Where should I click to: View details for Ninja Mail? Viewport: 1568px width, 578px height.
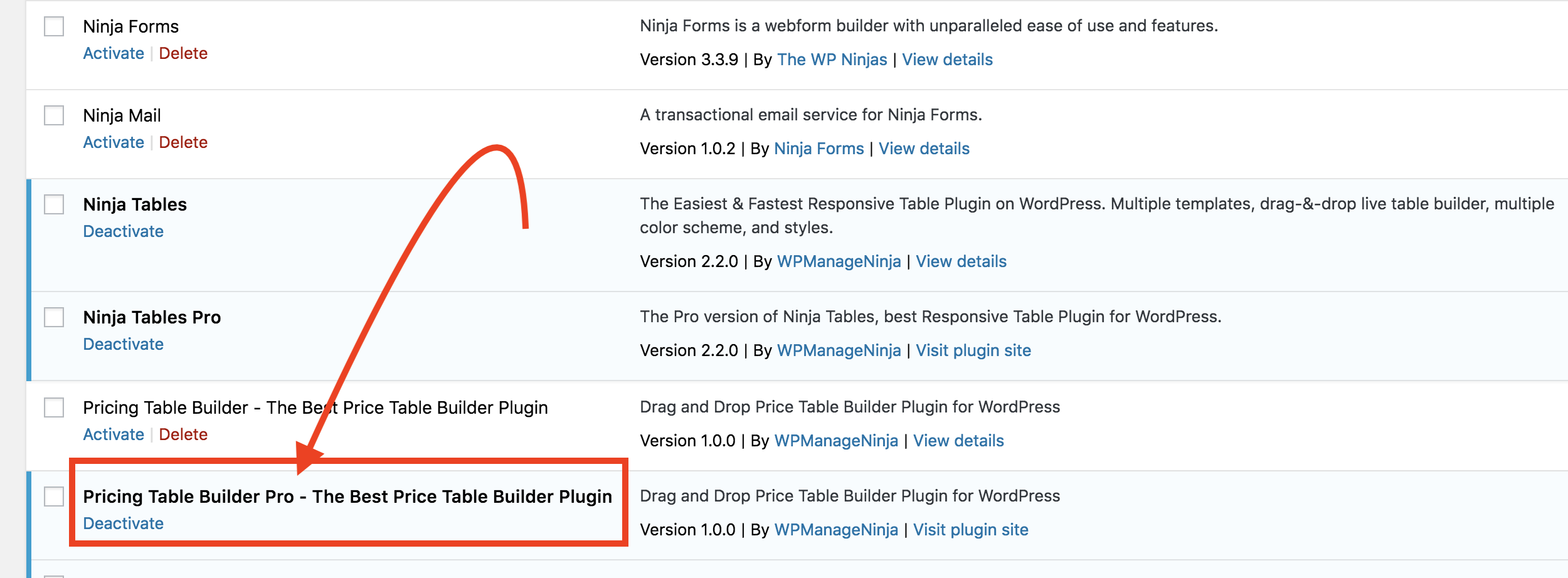click(x=924, y=149)
